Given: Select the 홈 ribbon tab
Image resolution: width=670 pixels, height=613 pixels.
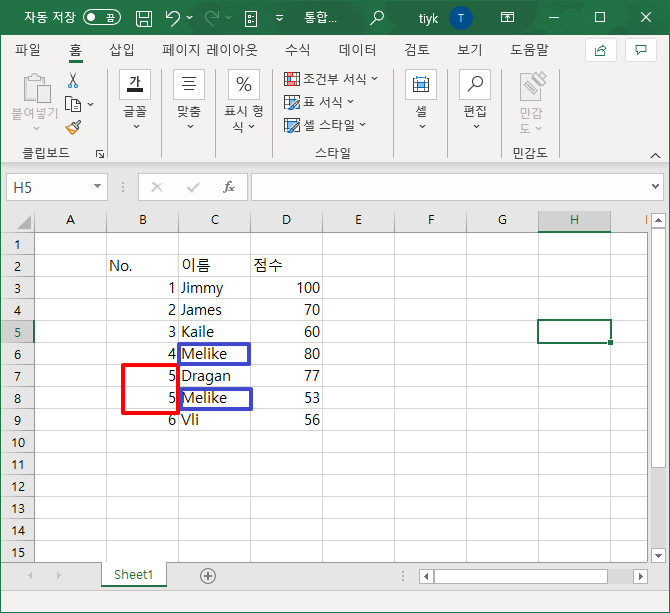Looking at the screenshot, I should coord(75,50).
